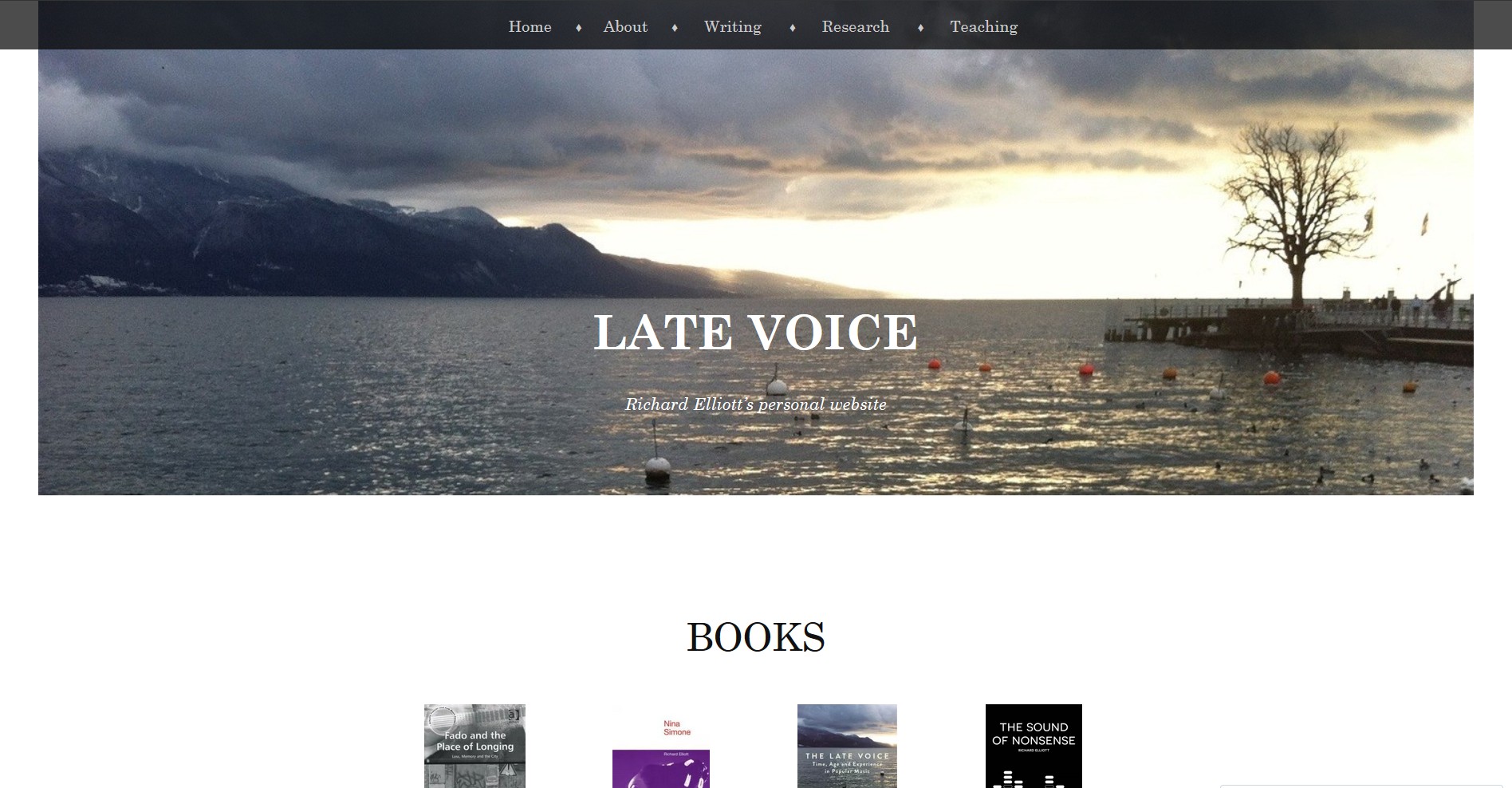The width and height of the screenshot is (1512, 788).
Task: Click the mountains in the header photo
Action: (x=319, y=231)
